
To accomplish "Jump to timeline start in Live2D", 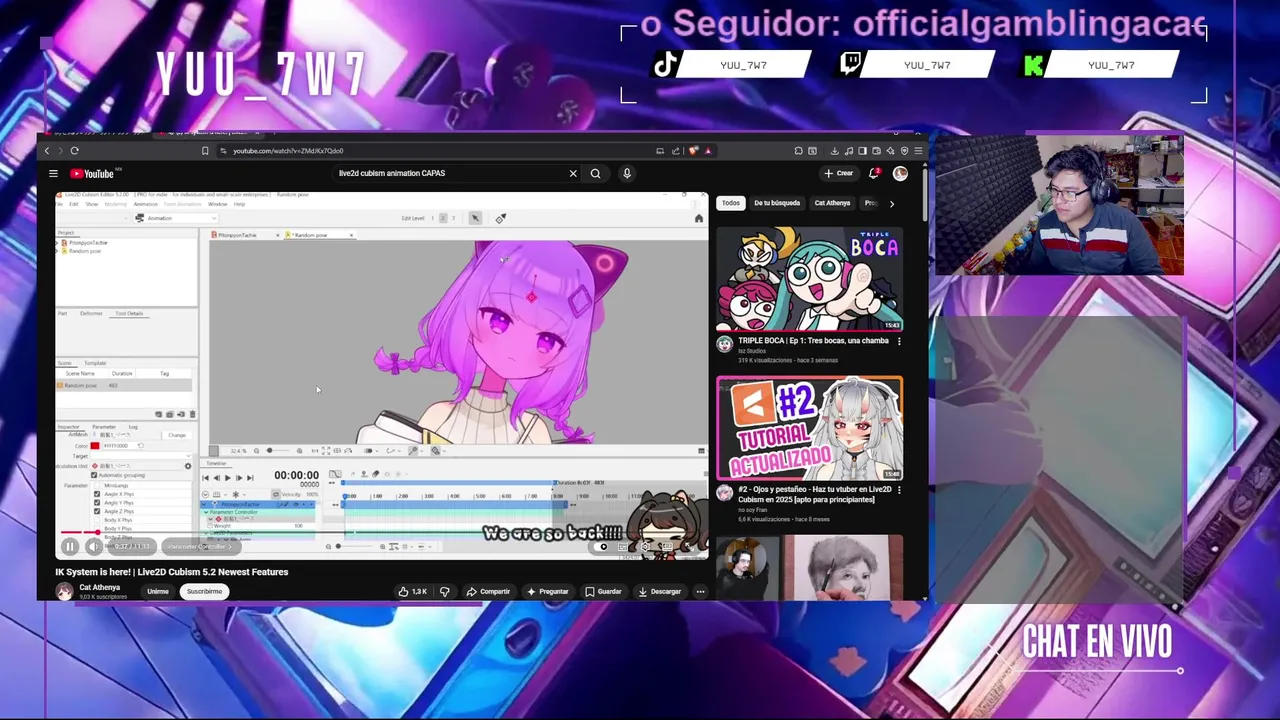I will click(205, 478).
